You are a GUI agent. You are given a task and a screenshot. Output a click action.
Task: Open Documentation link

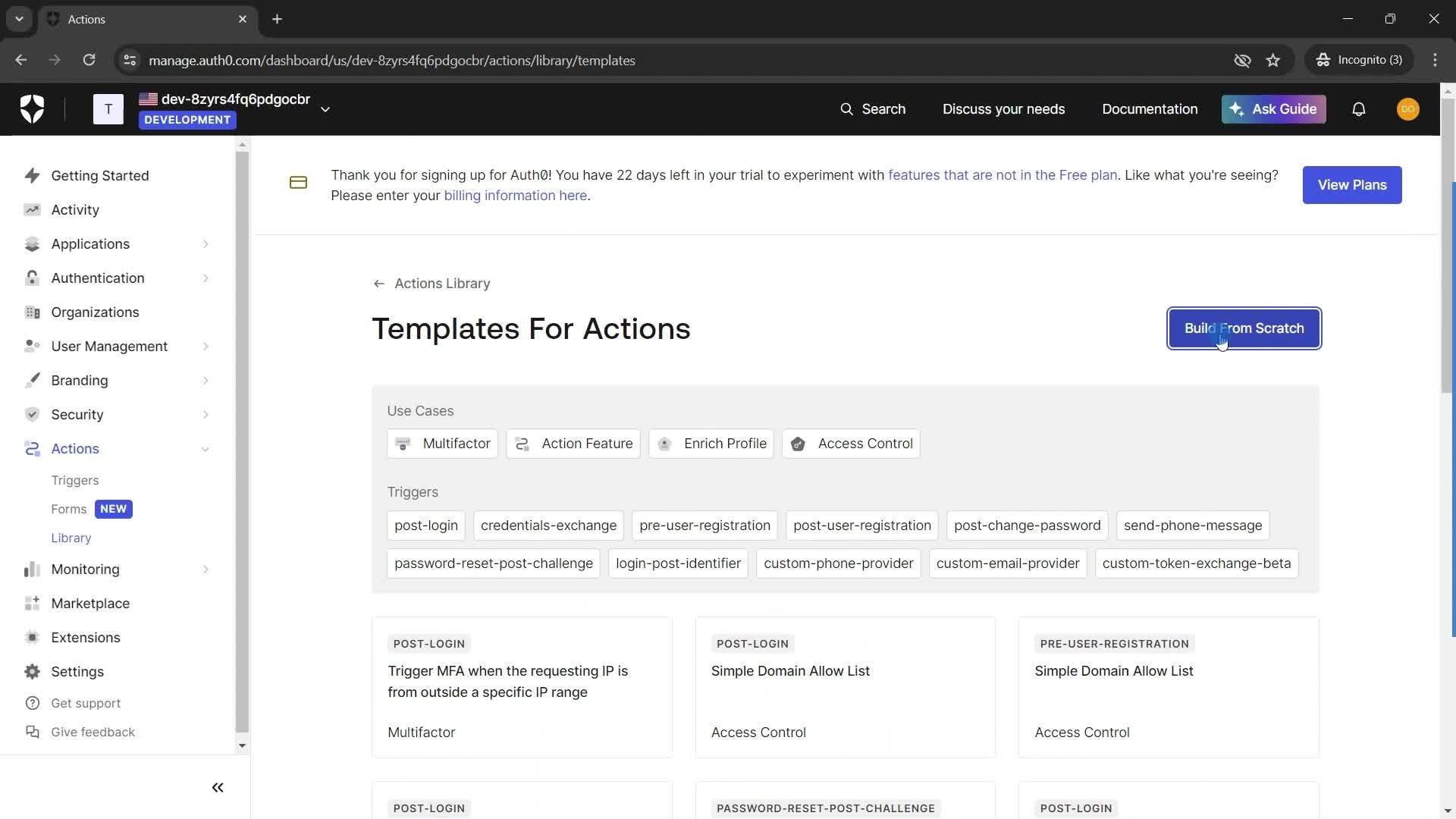click(1150, 109)
